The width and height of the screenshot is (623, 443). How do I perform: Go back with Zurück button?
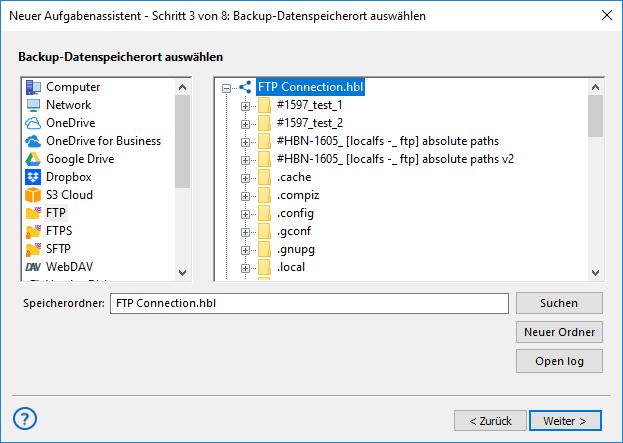pos(490,421)
